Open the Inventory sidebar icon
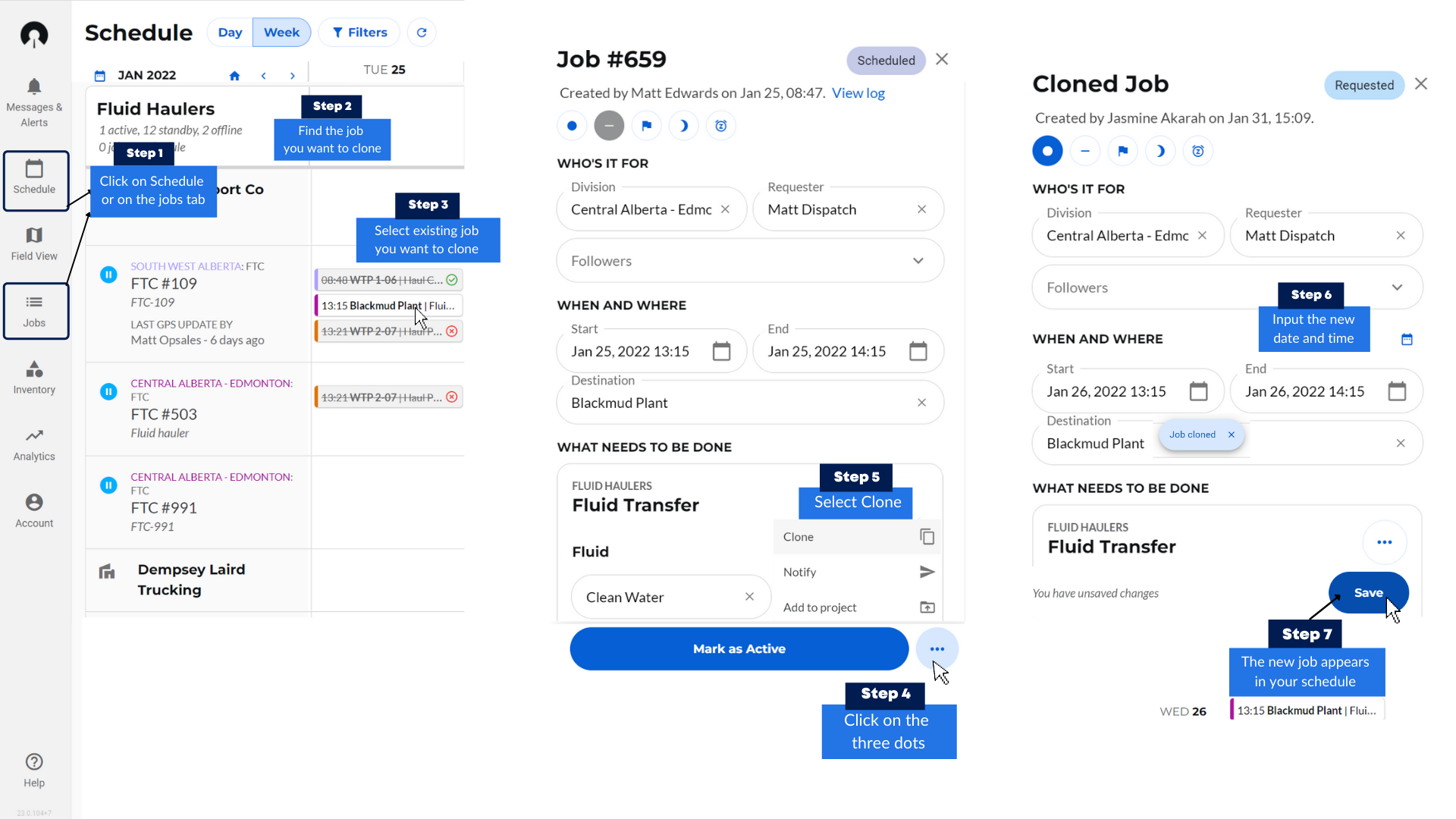 (34, 377)
